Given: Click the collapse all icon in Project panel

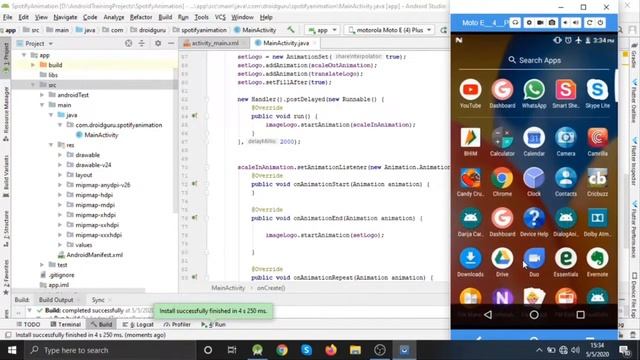Looking at the screenshot, I should tap(142, 43).
